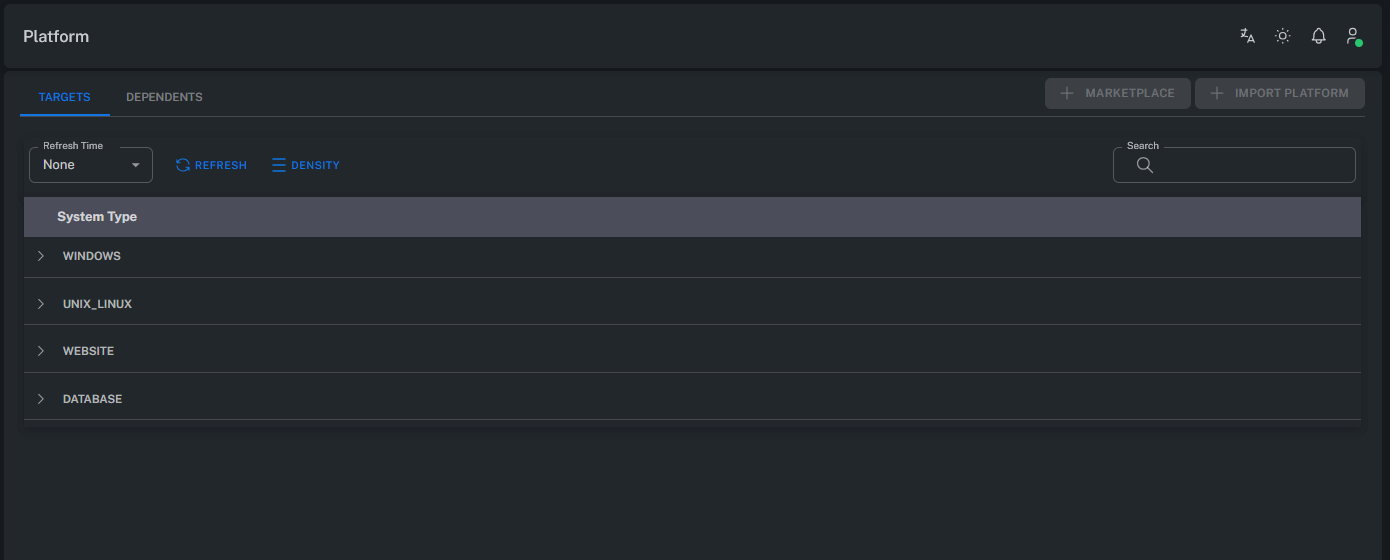The width and height of the screenshot is (1390, 560).
Task: Click the magnifier search icon
Action: point(1145,166)
